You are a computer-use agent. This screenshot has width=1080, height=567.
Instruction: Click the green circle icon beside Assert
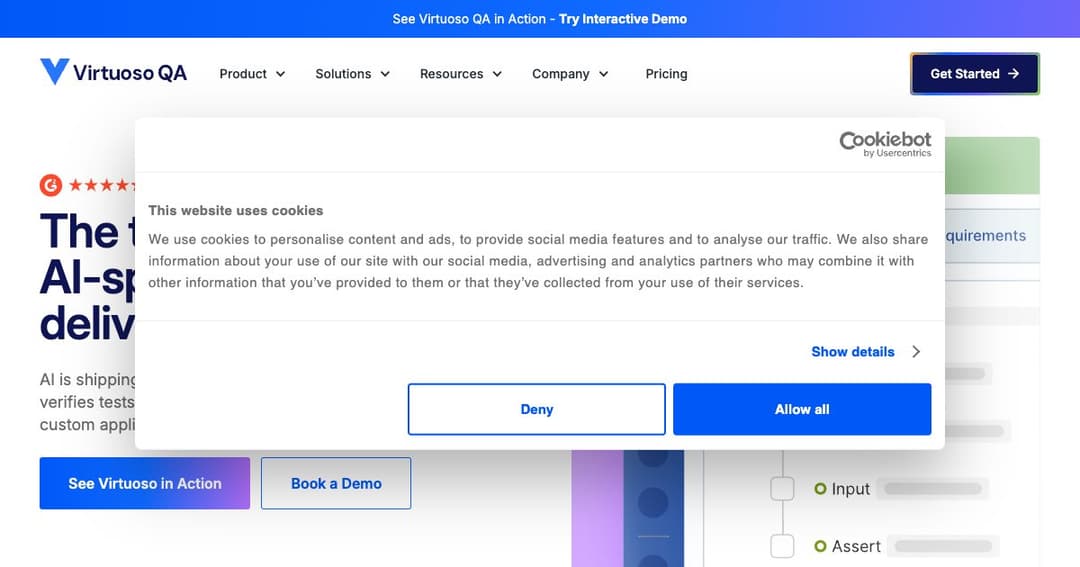pos(820,546)
